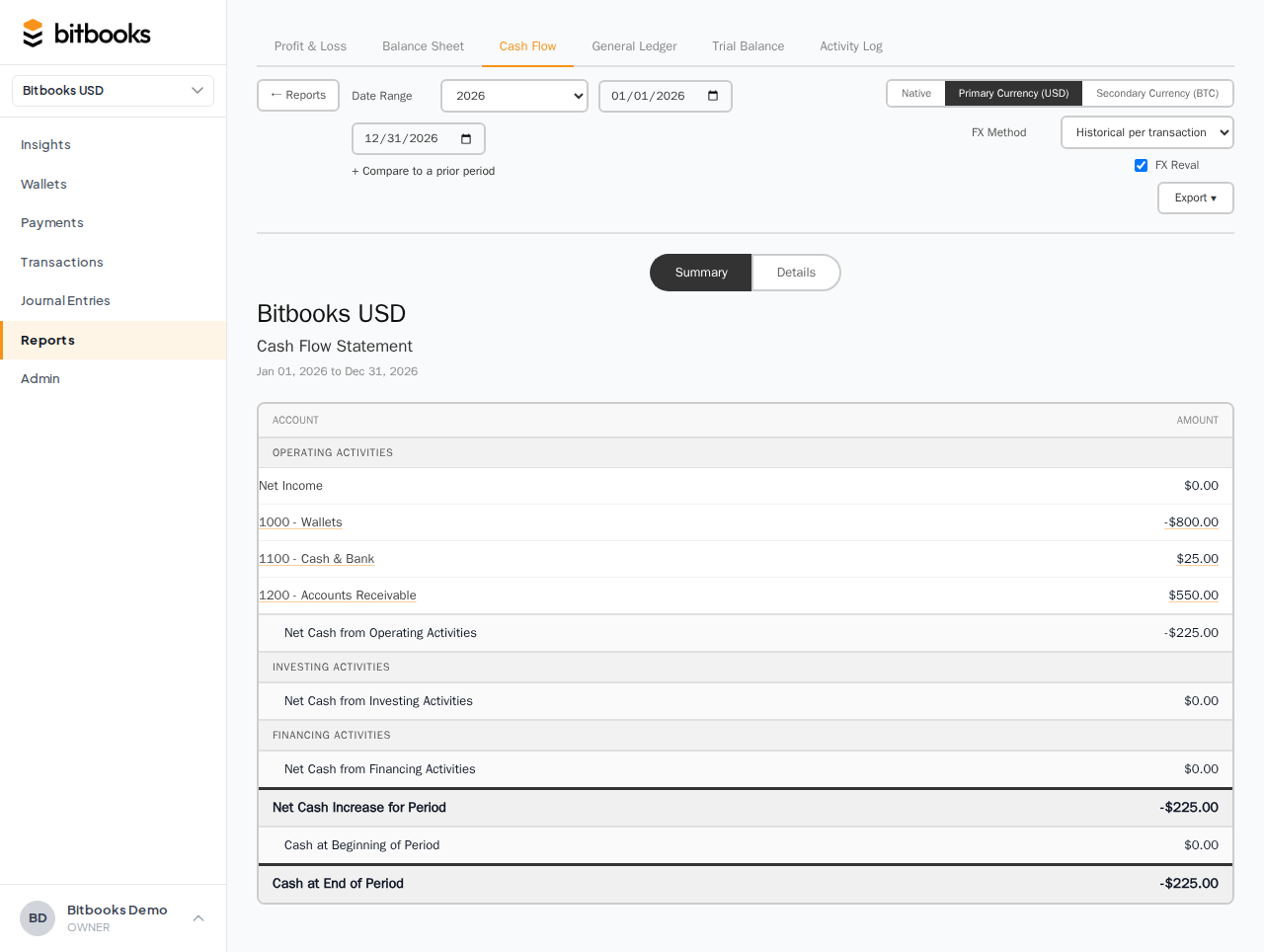Click the INVESTING ACTIVITIES section header
The width and height of the screenshot is (1264, 952).
click(331, 668)
